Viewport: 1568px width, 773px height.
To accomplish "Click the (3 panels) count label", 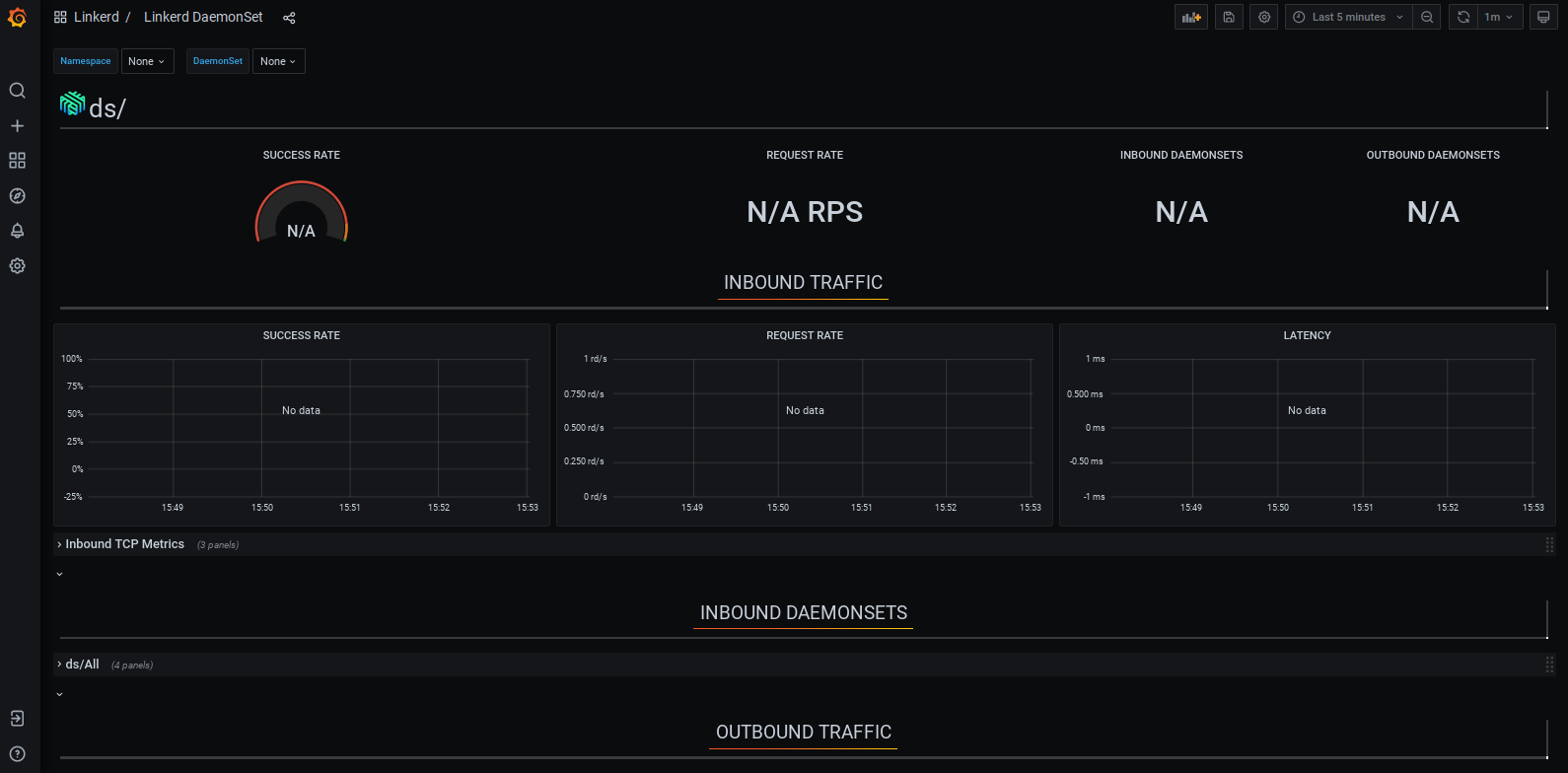I will click(218, 545).
